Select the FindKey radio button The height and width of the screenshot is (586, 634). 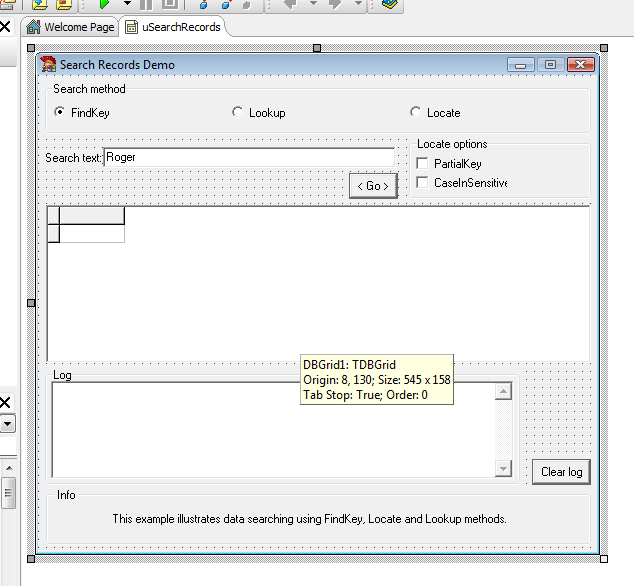(x=59, y=113)
